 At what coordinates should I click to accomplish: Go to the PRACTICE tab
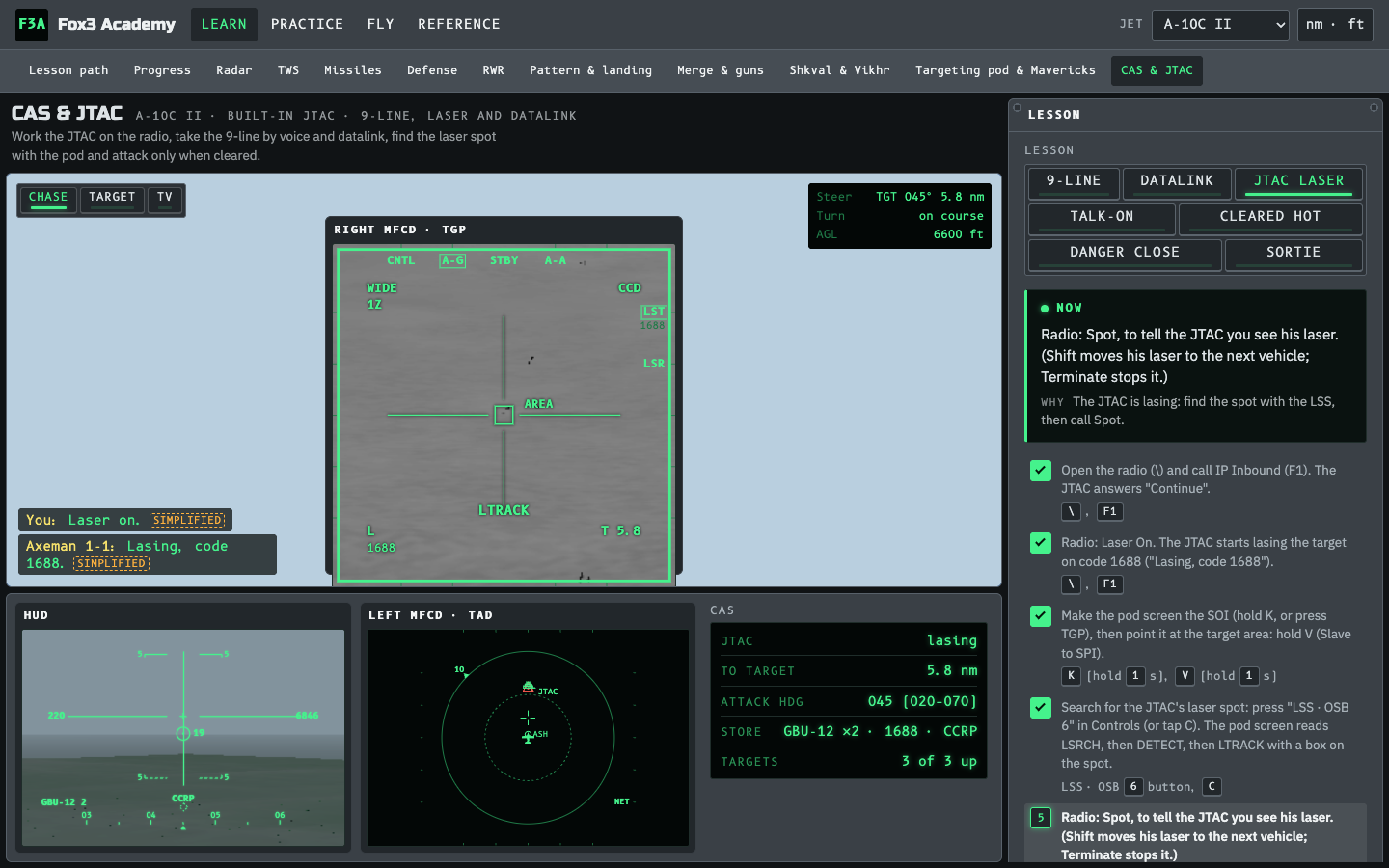pos(307,24)
